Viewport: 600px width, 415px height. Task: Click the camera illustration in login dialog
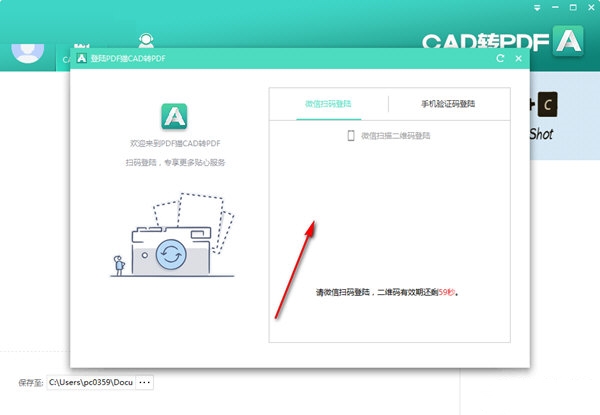172,234
